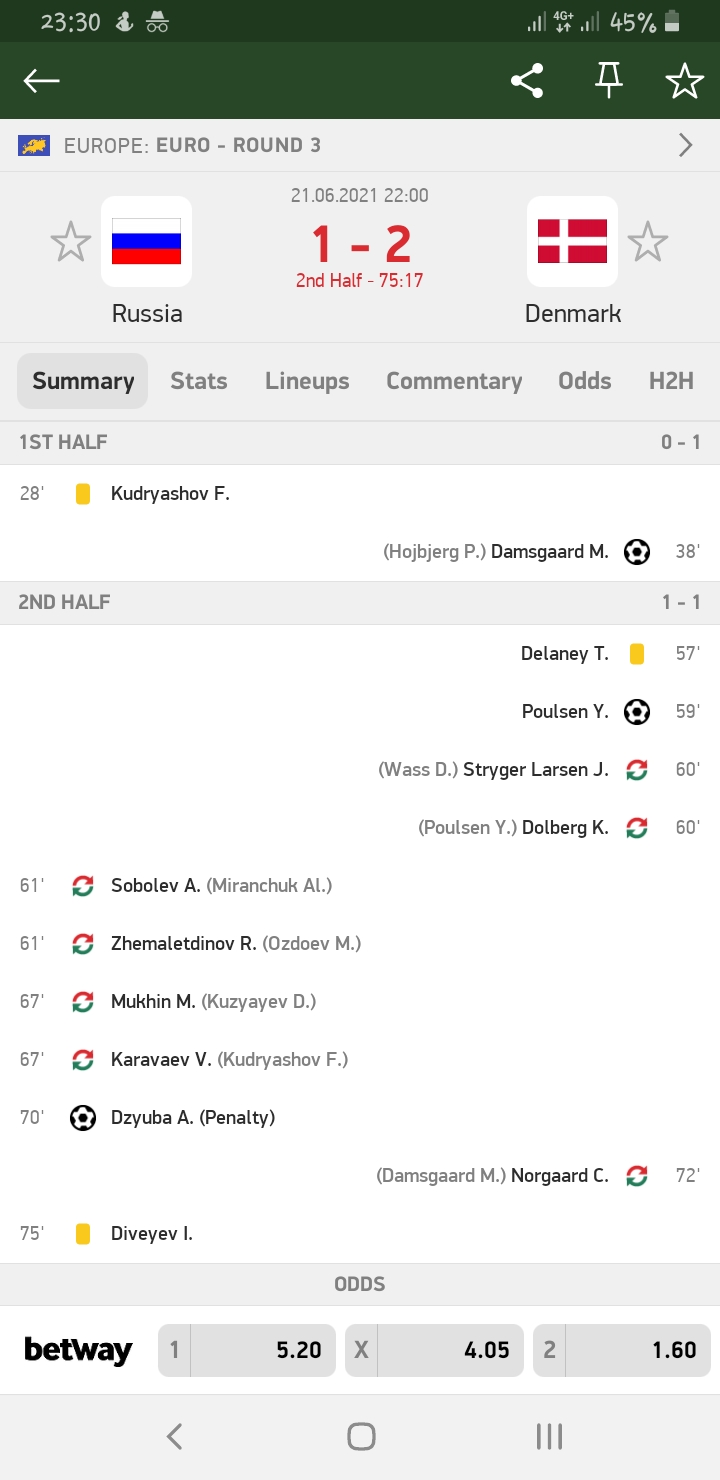The image size is (720, 1480).
Task: Tap Damsgaard M. goal ball icon
Action: [x=637, y=552]
